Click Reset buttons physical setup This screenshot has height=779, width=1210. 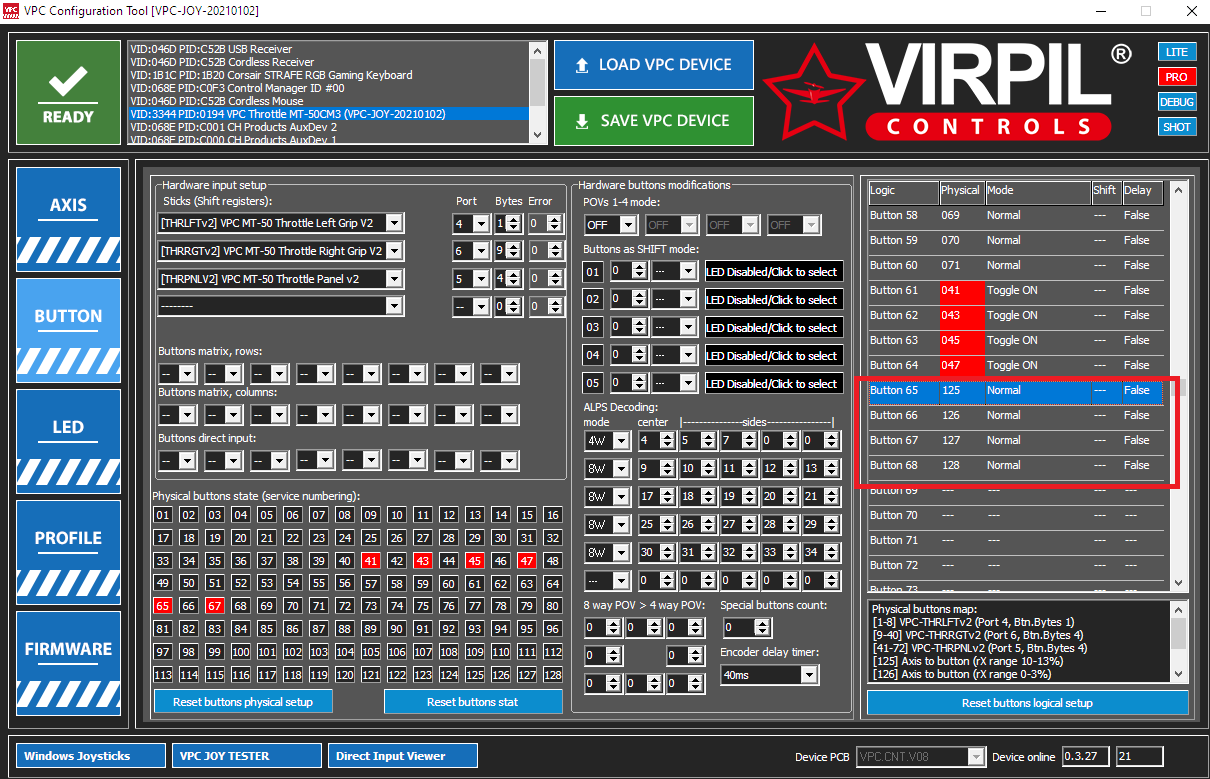tap(243, 702)
